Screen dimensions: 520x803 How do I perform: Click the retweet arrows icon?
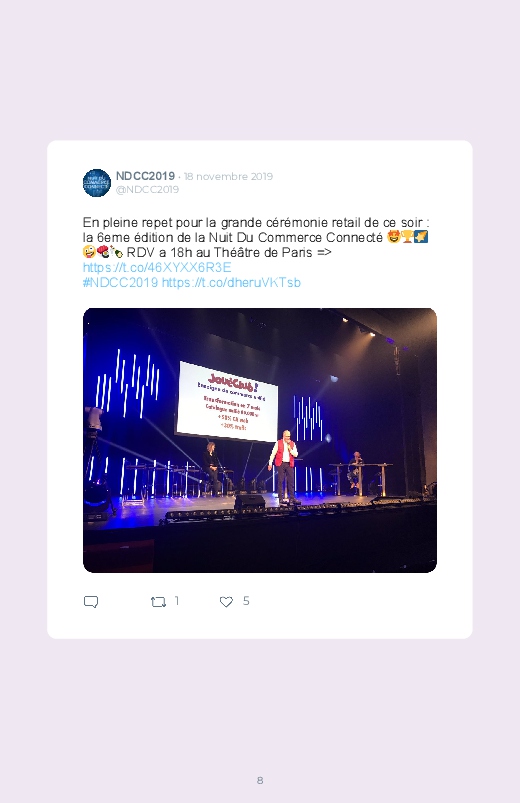click(158, 602)
